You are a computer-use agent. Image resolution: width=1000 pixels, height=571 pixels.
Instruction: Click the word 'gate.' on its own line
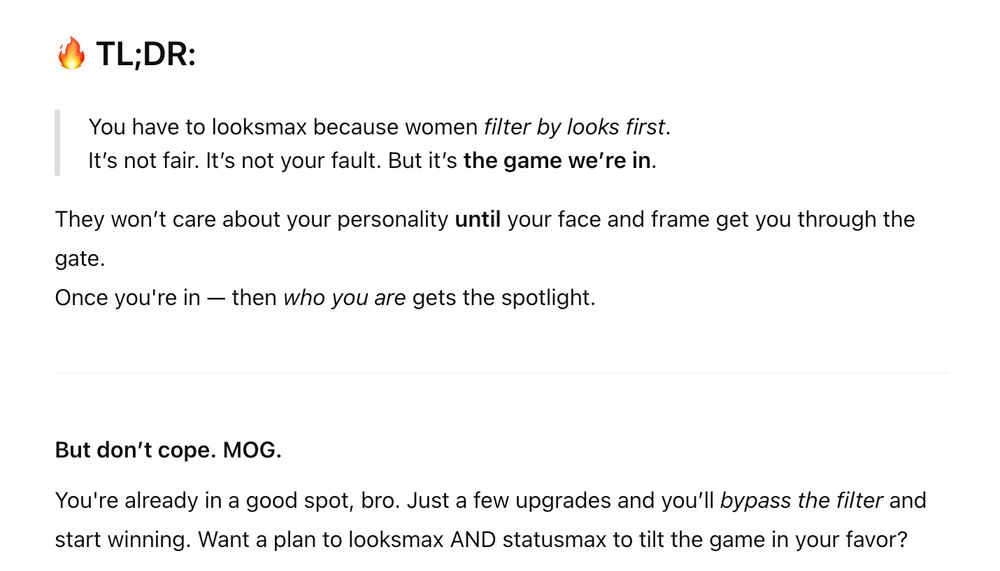click(x=80, y=259)
